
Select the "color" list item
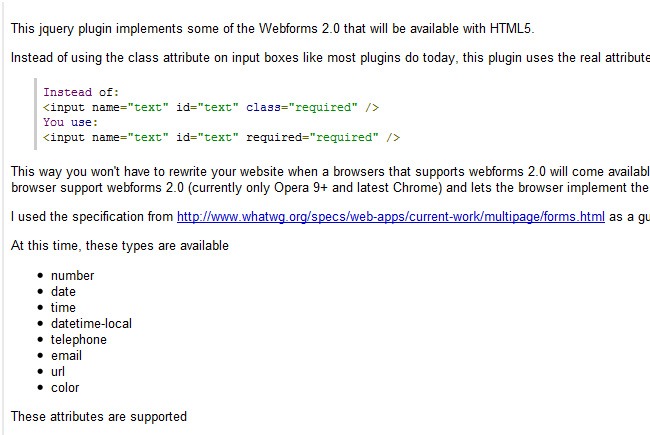(65, 387)
